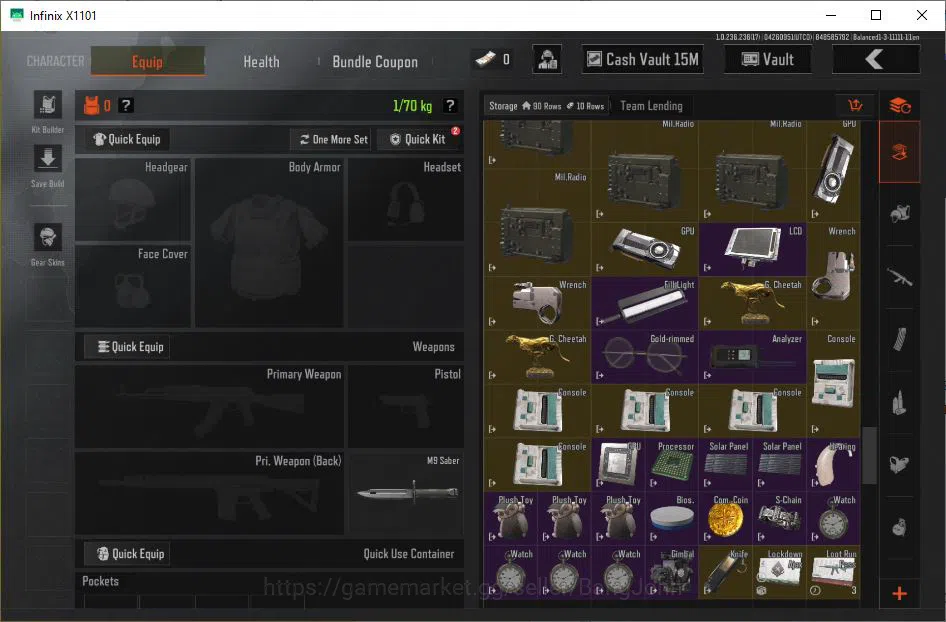Select the G. Cheetah statue beside FillLight
The width and height of the screenshot is (946, 622).
tap(752, 303)
